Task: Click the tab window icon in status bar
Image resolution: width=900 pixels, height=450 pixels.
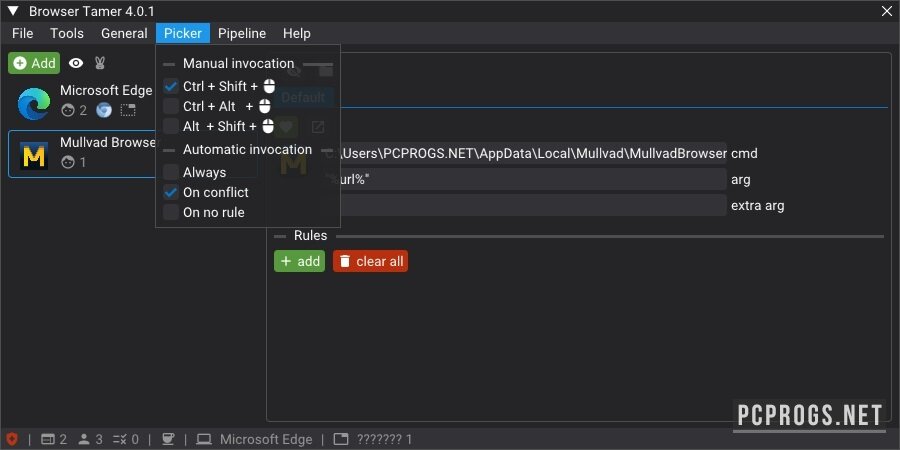Action: pos(341,440)
